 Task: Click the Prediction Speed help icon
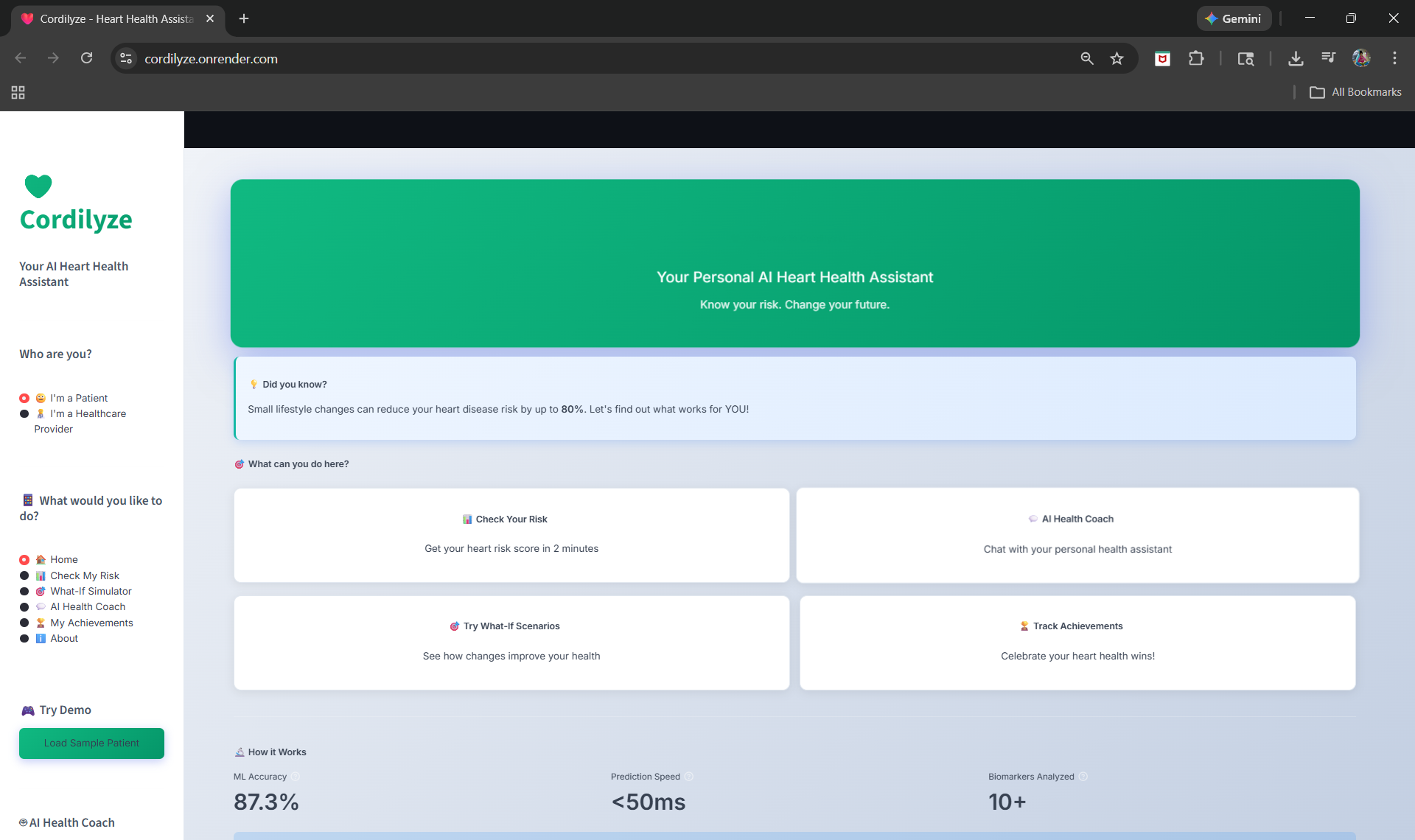(689, 777)
